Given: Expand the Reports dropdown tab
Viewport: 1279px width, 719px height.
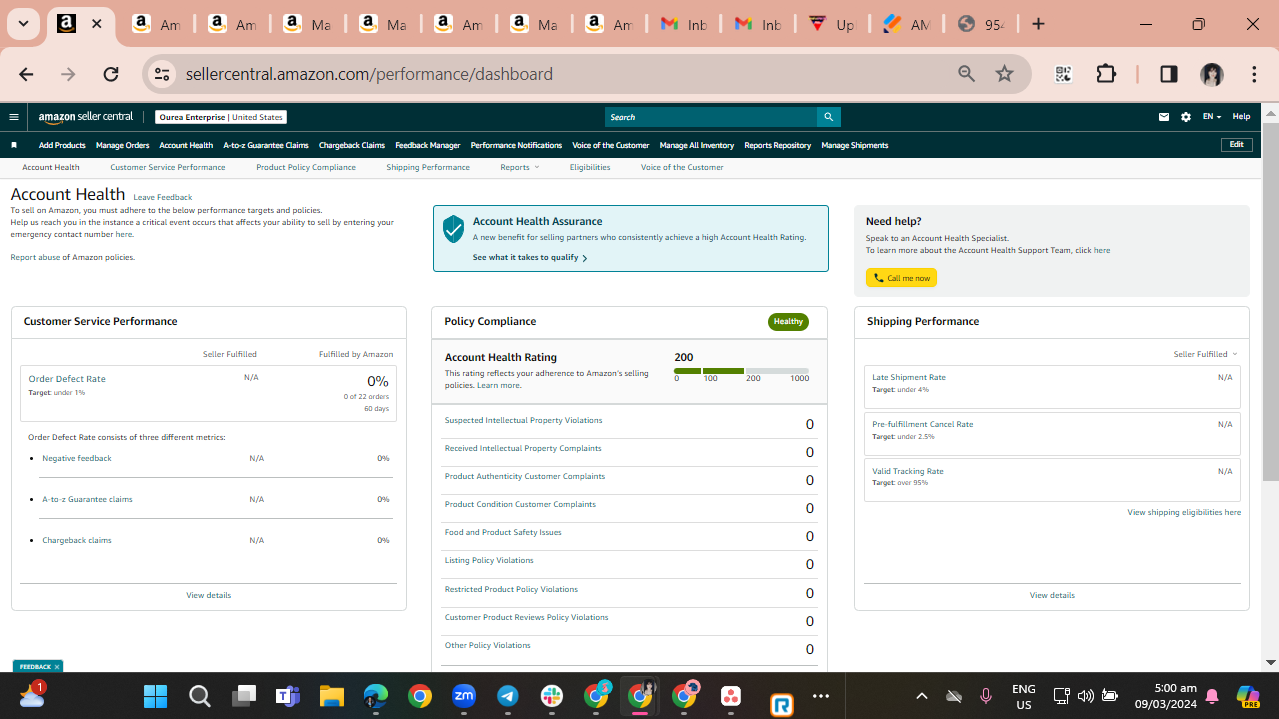Looking at the screenshot, I should 519,167.
